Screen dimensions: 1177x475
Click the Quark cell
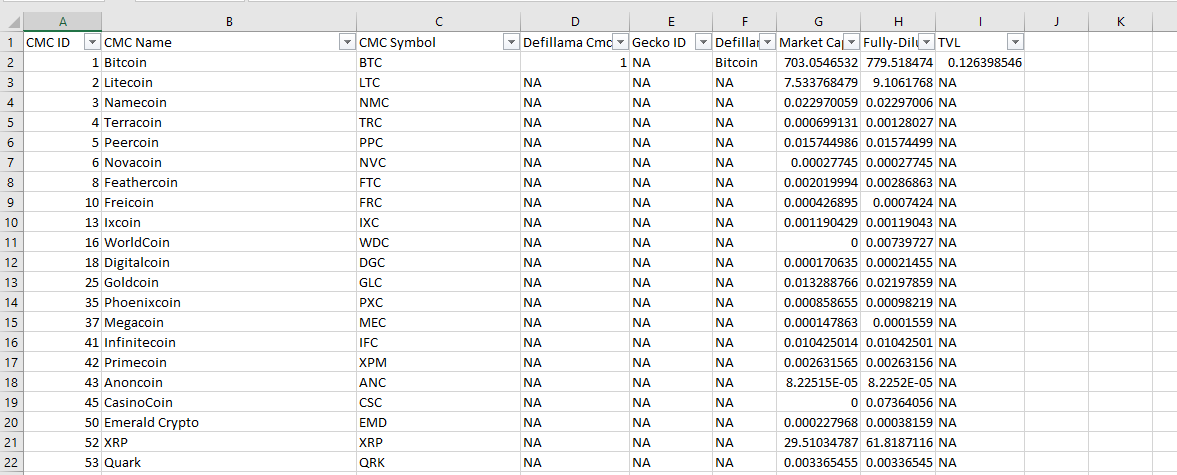229,463
